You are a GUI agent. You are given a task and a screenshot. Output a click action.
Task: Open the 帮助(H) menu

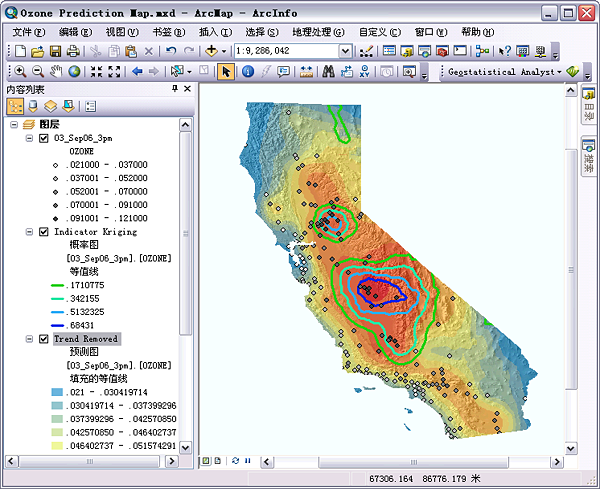[478, 32]
